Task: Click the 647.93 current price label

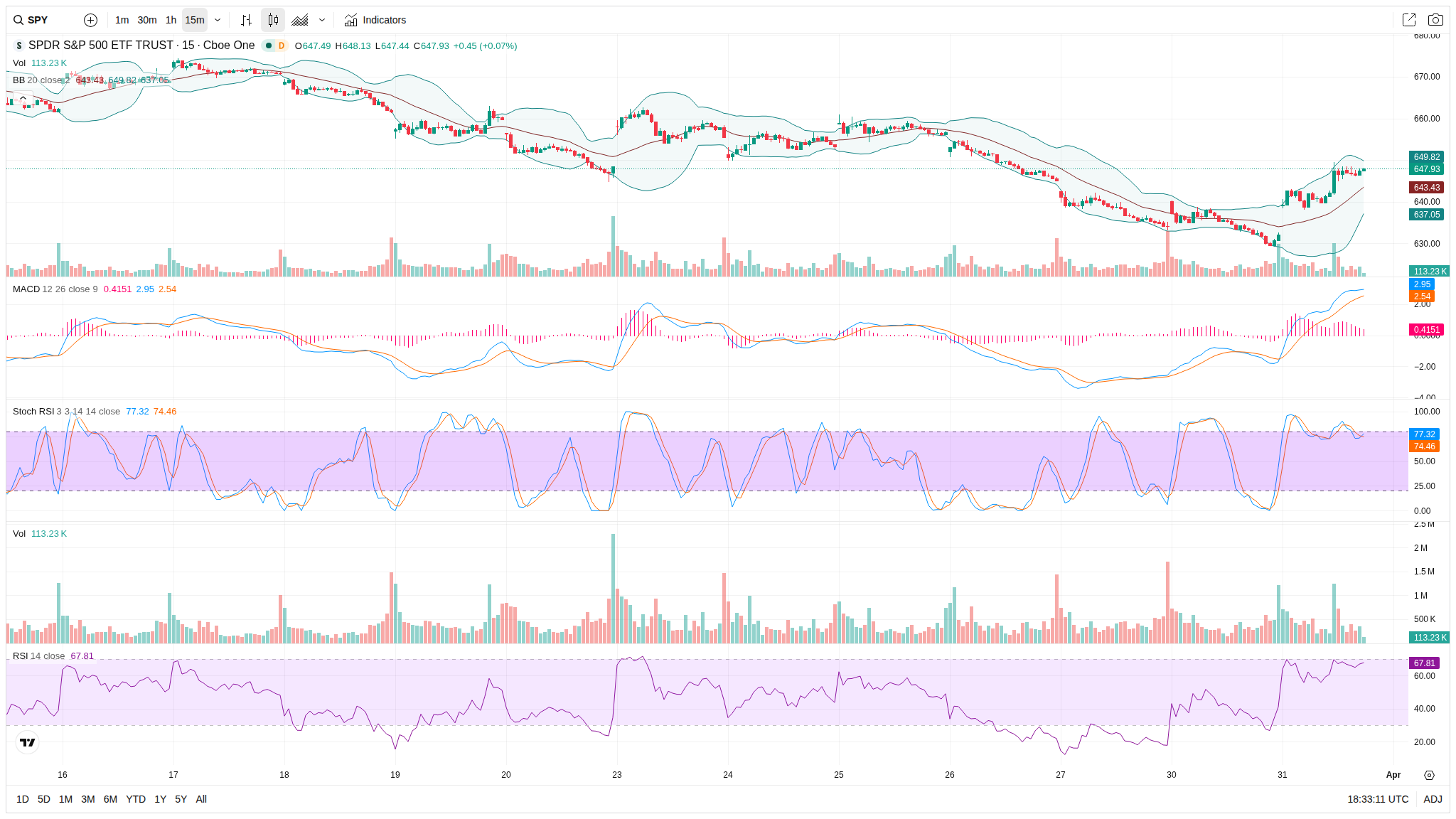Action: coord(1426,169)
